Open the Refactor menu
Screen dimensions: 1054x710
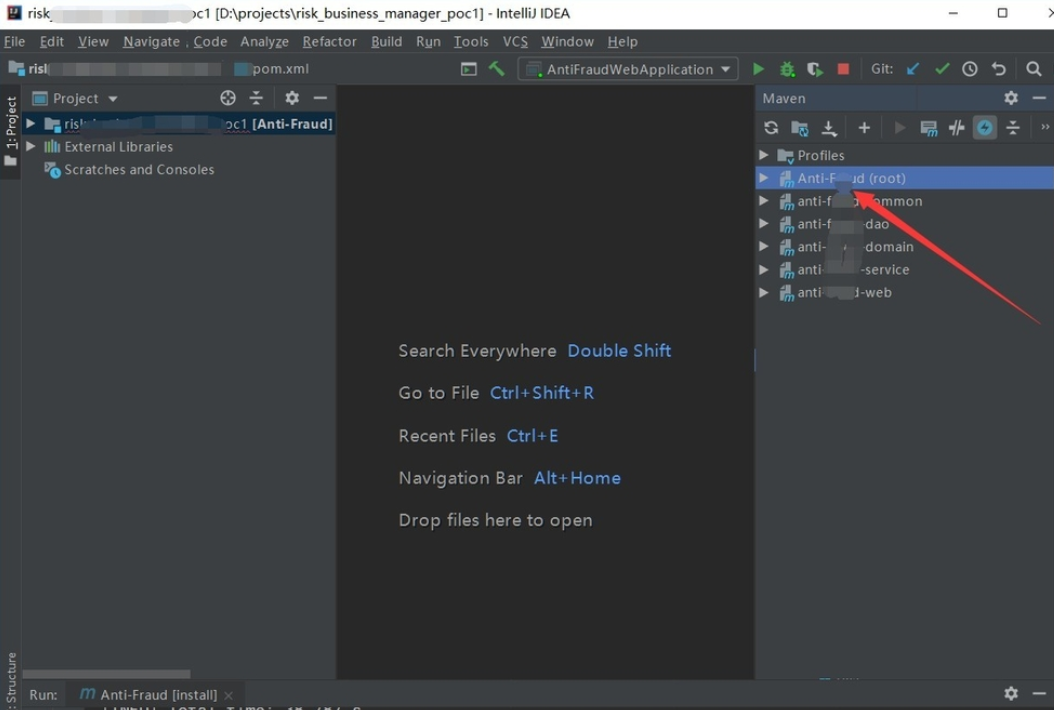pyautogui.click(x=329, y=41)
